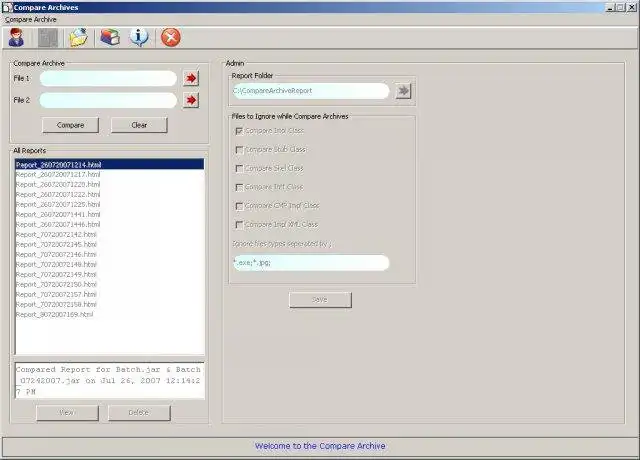640x460 pixels.
Task: Select Report_260720071446.html in the list
Action: [x=109, y=224]
